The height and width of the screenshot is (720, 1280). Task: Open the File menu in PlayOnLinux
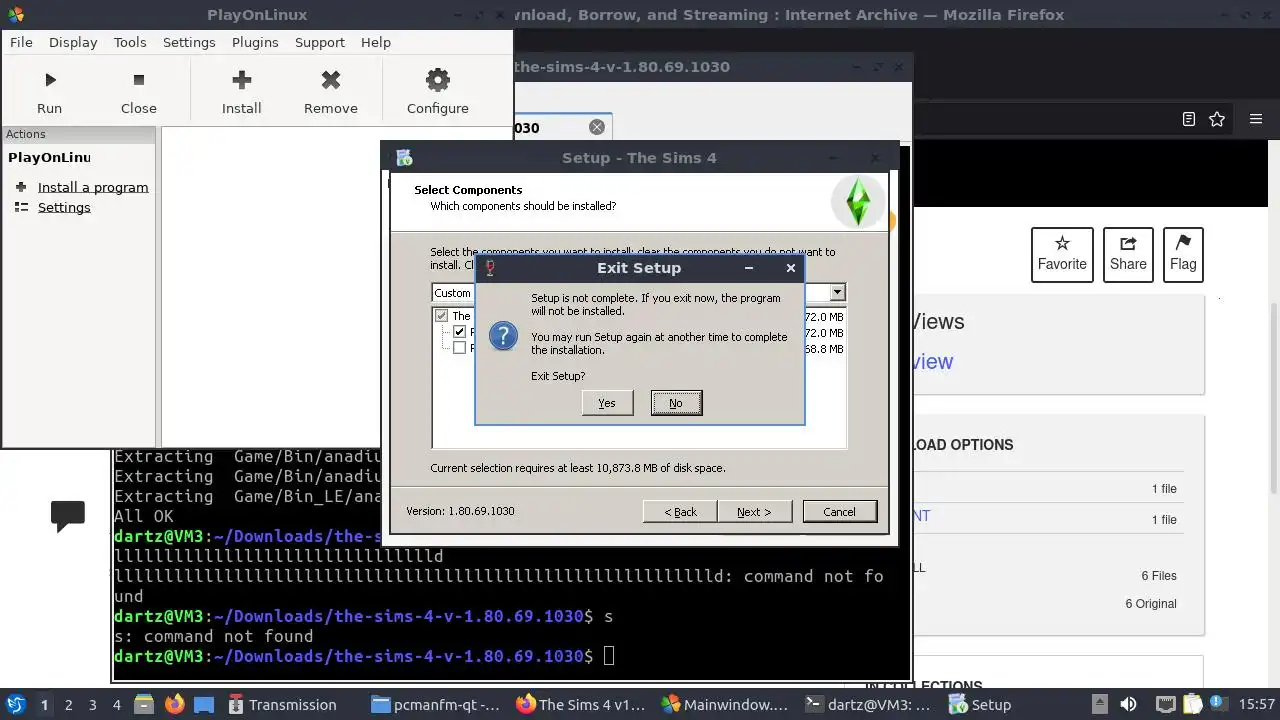point(21,42)
